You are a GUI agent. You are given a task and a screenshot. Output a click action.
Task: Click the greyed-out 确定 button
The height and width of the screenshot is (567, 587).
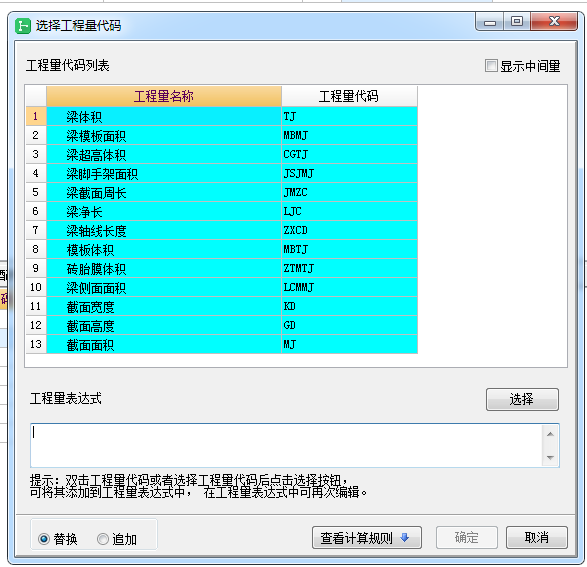(x=466, y=538)
